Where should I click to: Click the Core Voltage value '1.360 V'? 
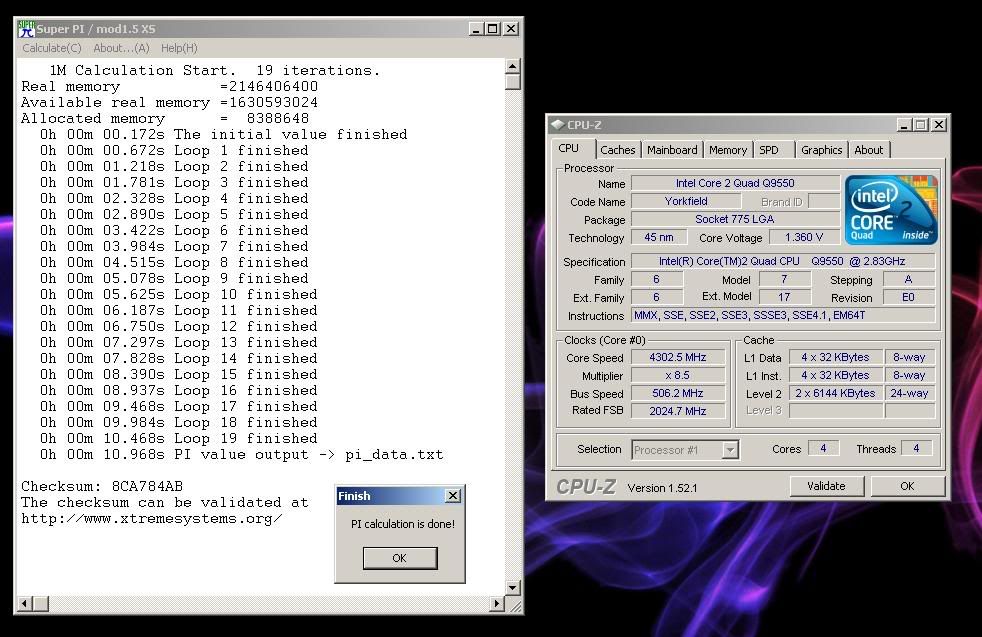(804, 237)
